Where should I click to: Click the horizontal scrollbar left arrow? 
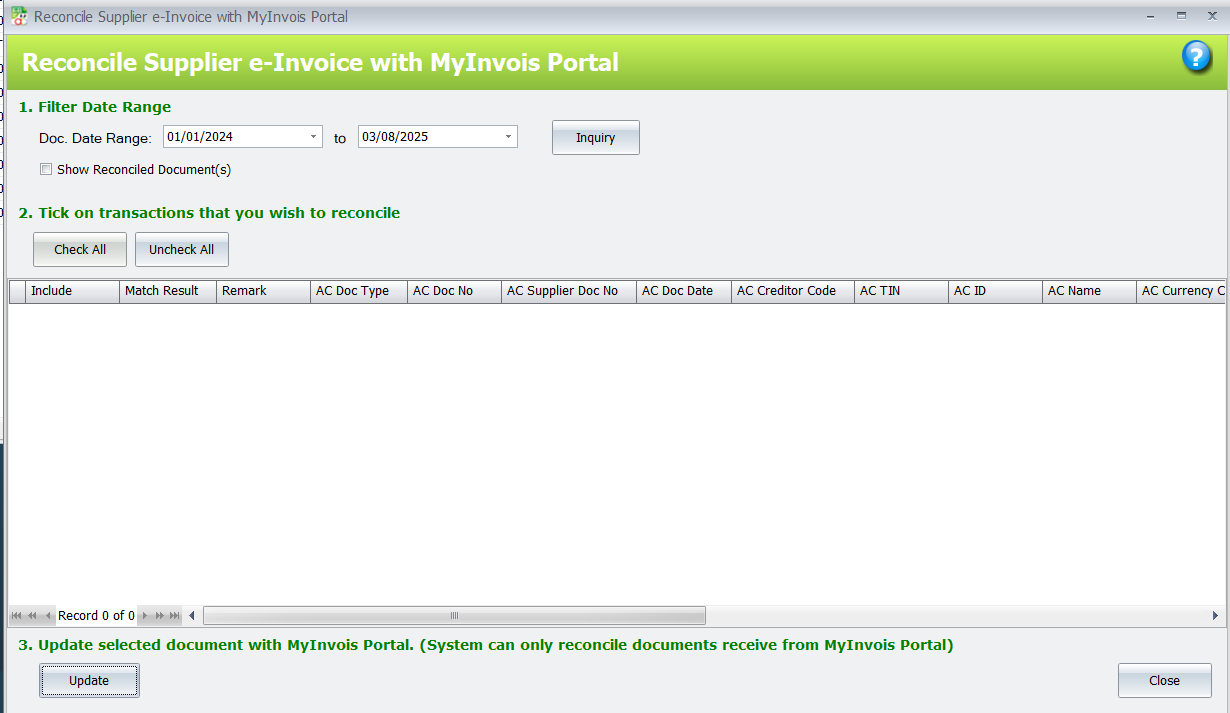[192, 616]
